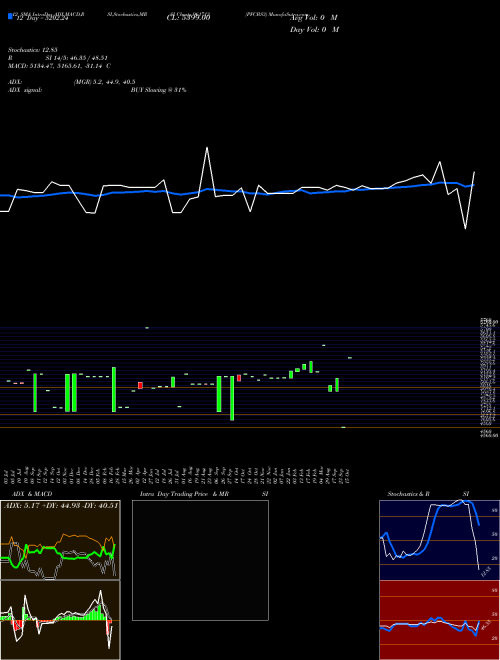This screenshot has height=660, width=500.
Task: Select the 'Avg Vol: 0 M' text
Action: [x=314, y=18]
